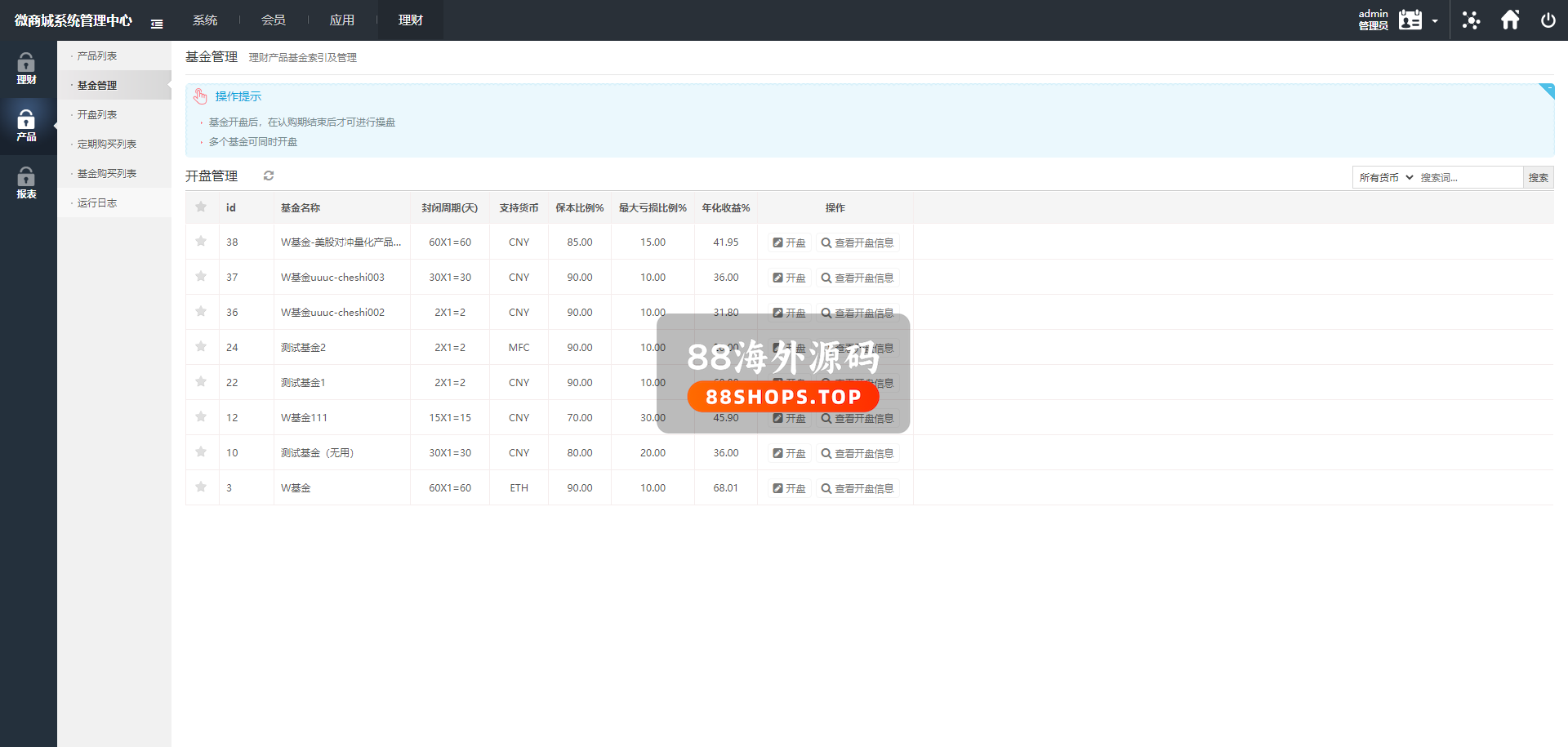1568x747 pixels.
Task: Toggle the star for W基金 id 3
Action: click(201, 487)
